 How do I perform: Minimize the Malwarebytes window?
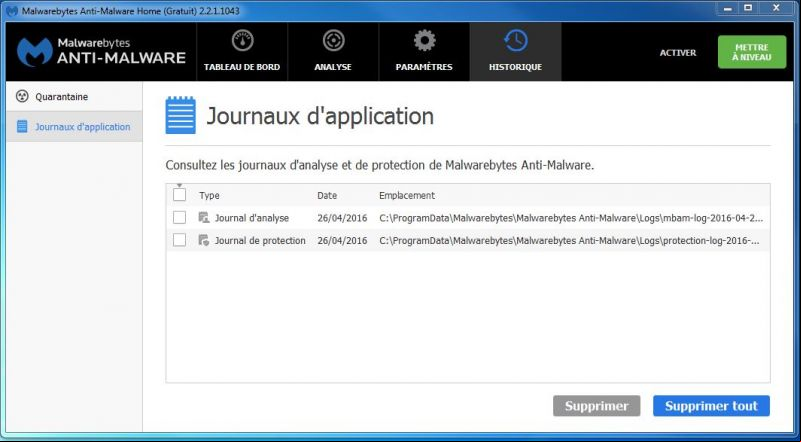pos(727,7)
